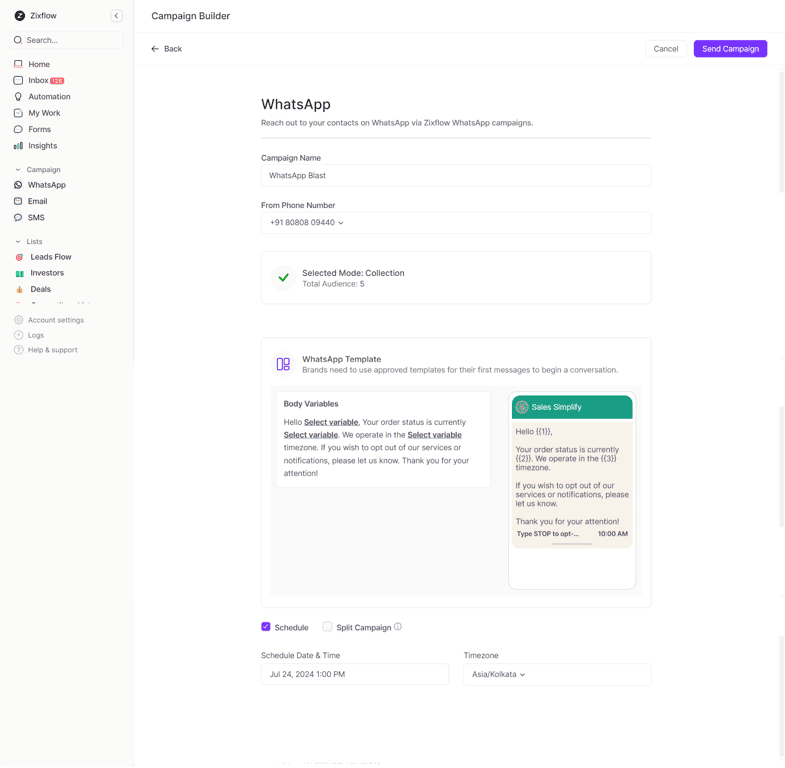Click the Automation lightbulb icon
This screenshot has width=785, height=768.
(x=18, y=97)
